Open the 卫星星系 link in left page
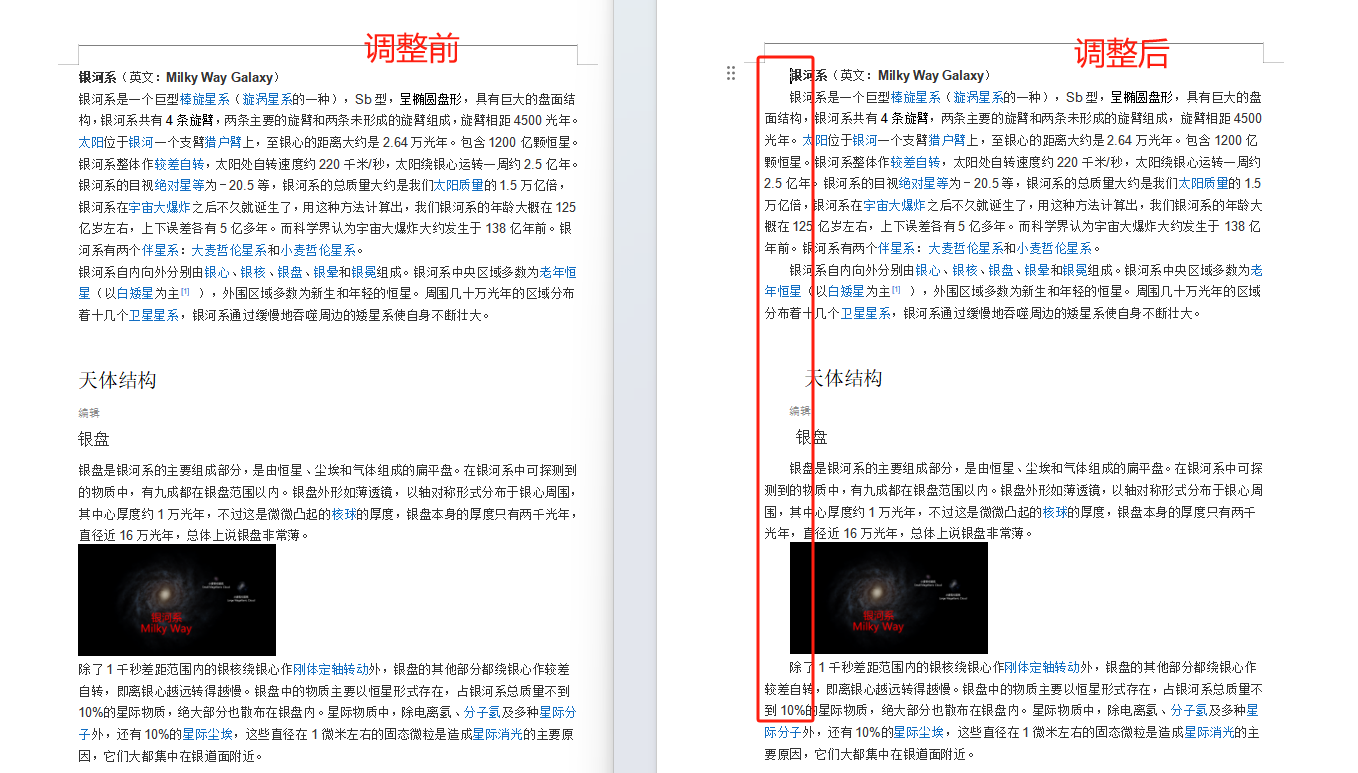The image size is (1358, 773). (x=153, y=315)
